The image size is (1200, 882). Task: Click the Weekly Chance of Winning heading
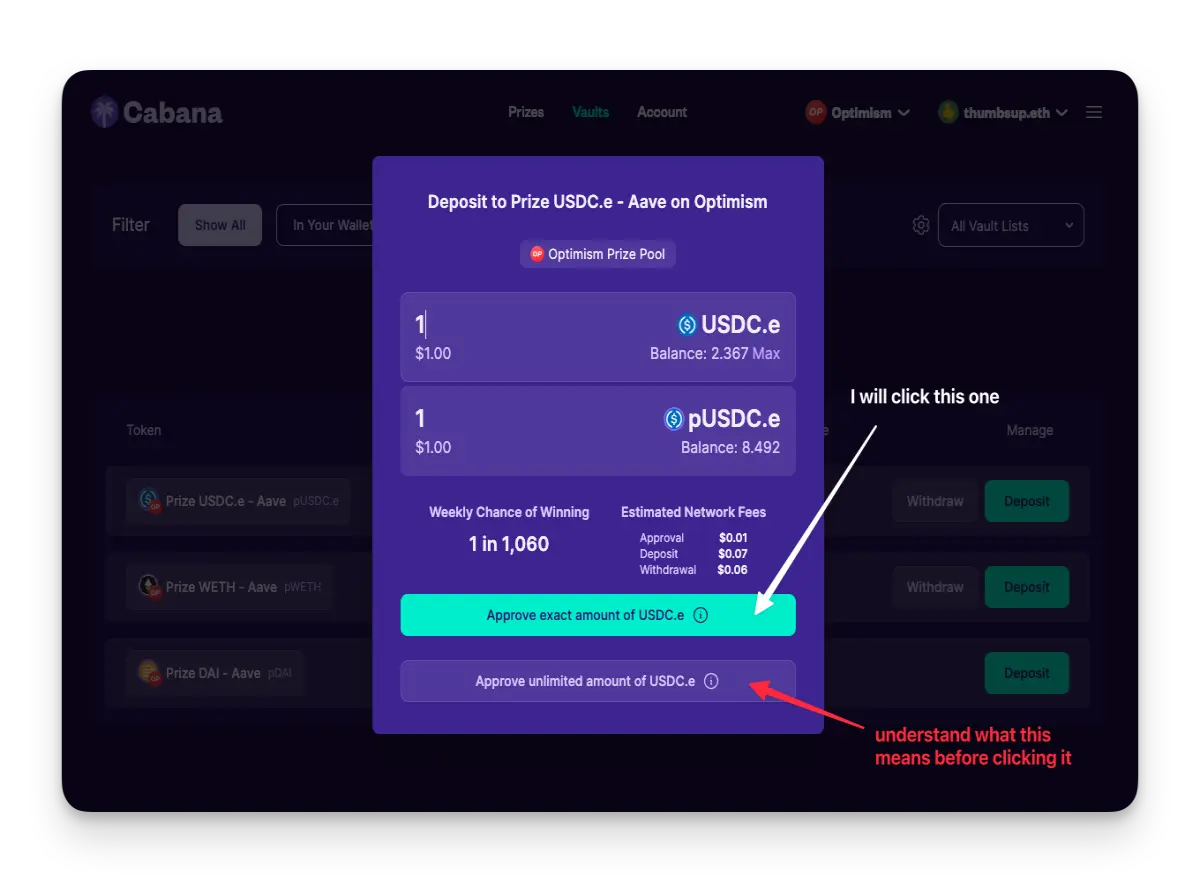click(509, 512)
